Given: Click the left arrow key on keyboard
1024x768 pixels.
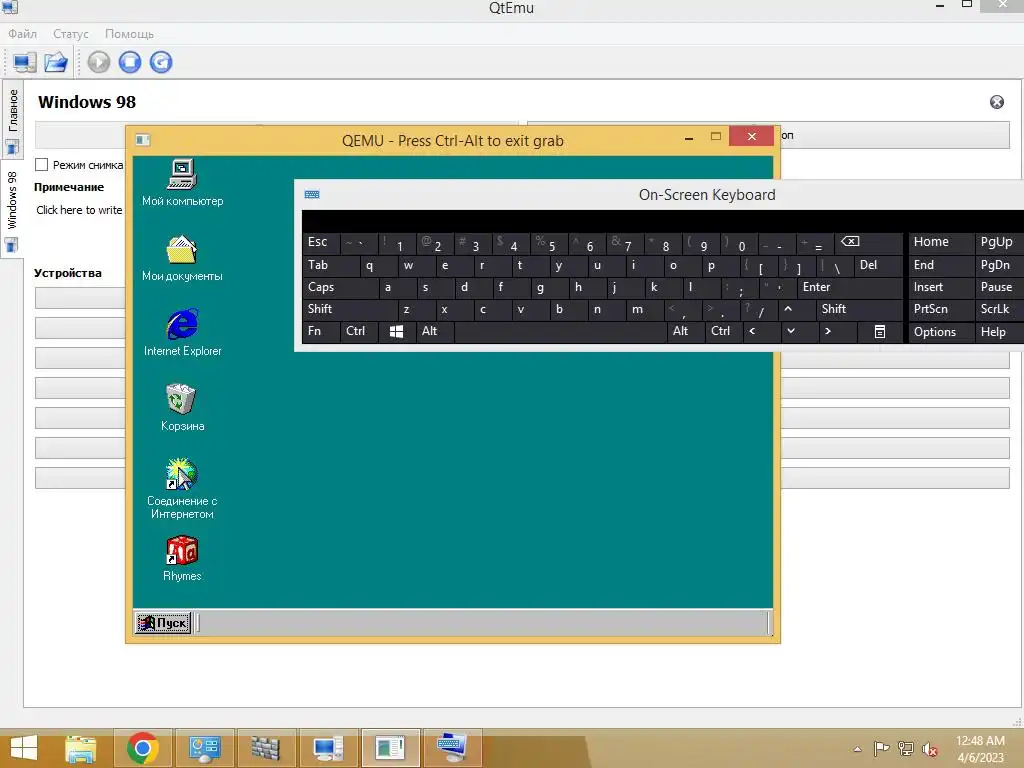Looking at the screenshot, I should click(x=761, y=332).
